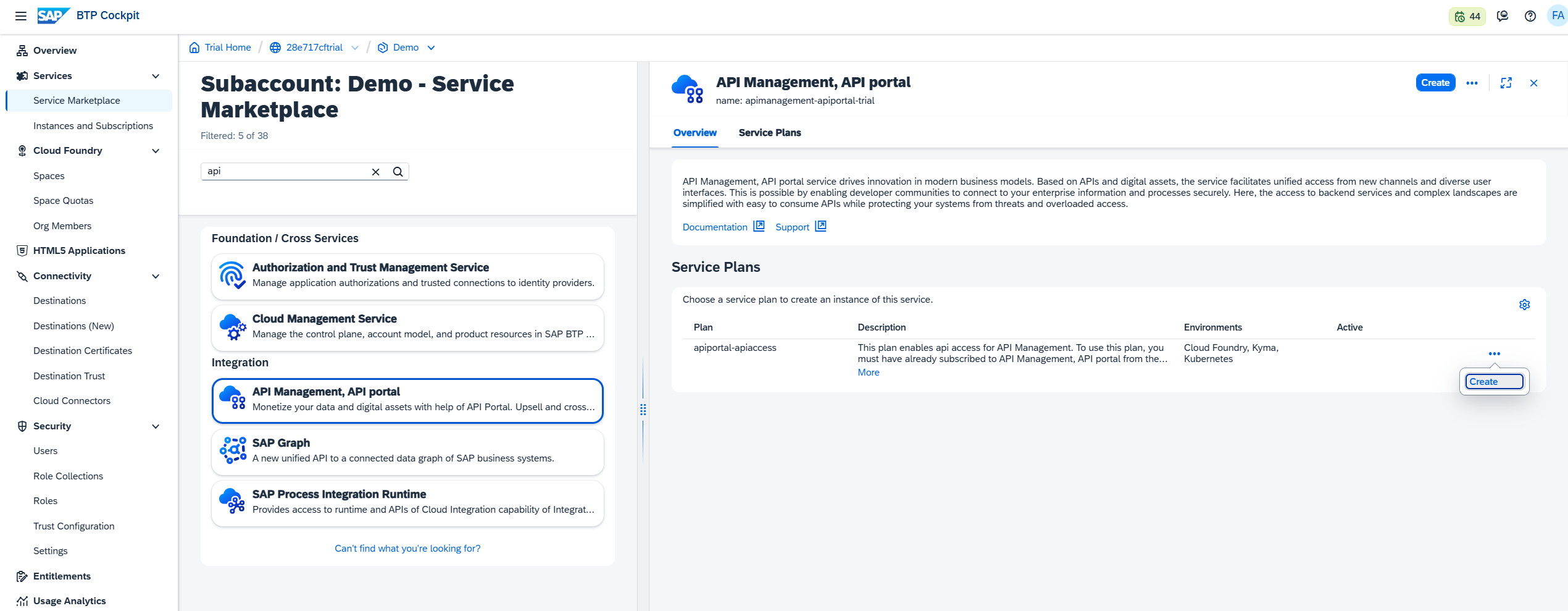Open the FA user profile avatar

1557,16
